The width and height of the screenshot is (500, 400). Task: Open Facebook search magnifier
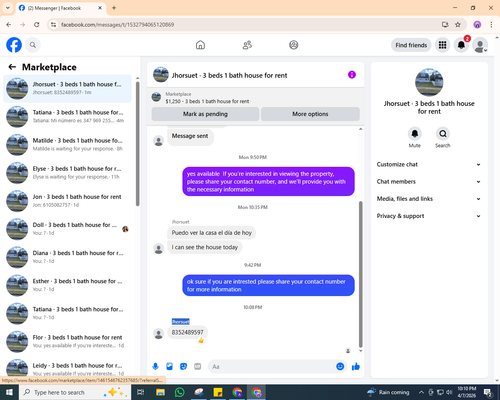click(33, 45)
